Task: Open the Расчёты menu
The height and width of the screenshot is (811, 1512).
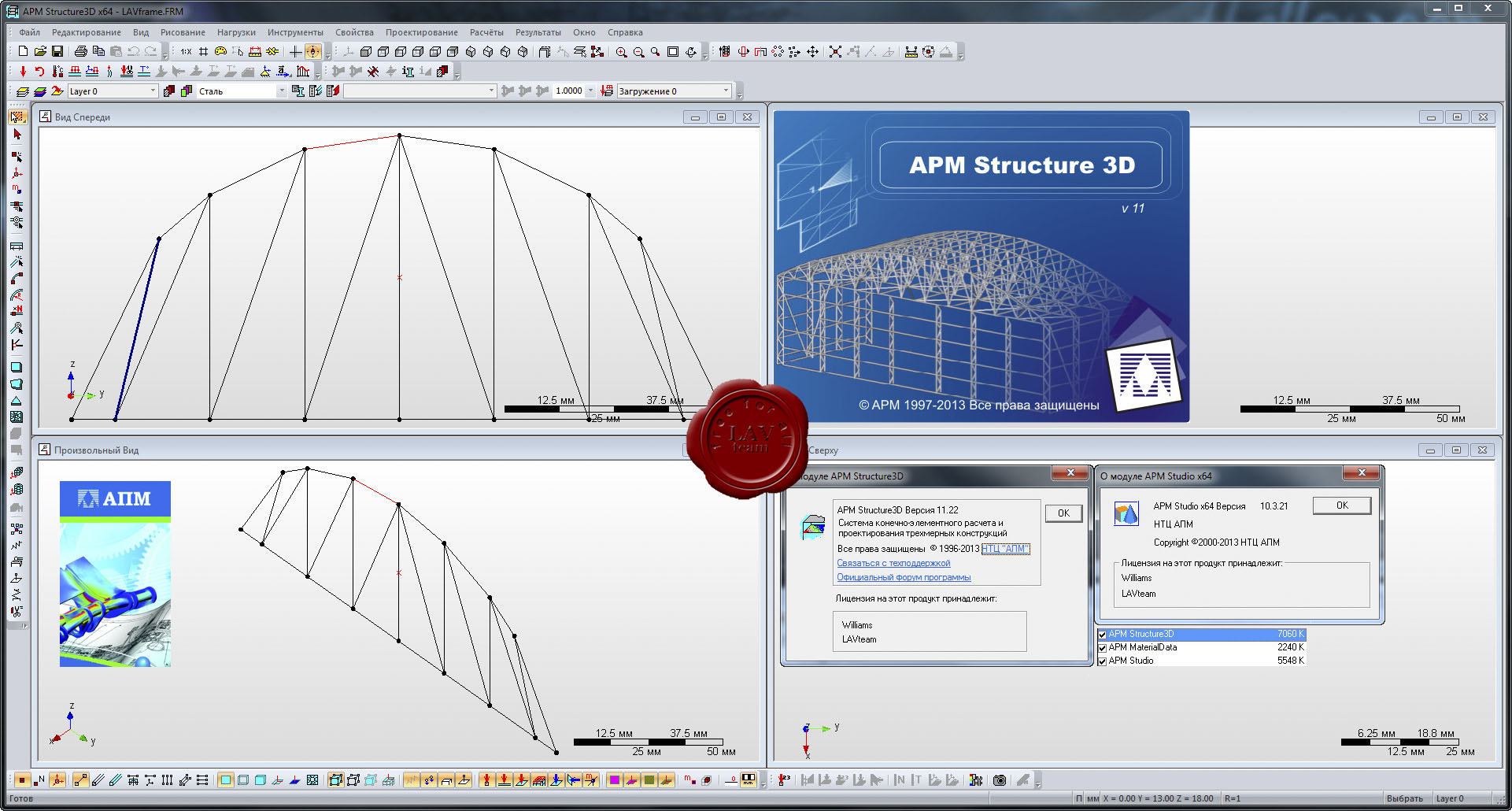Action: point(486,32)
